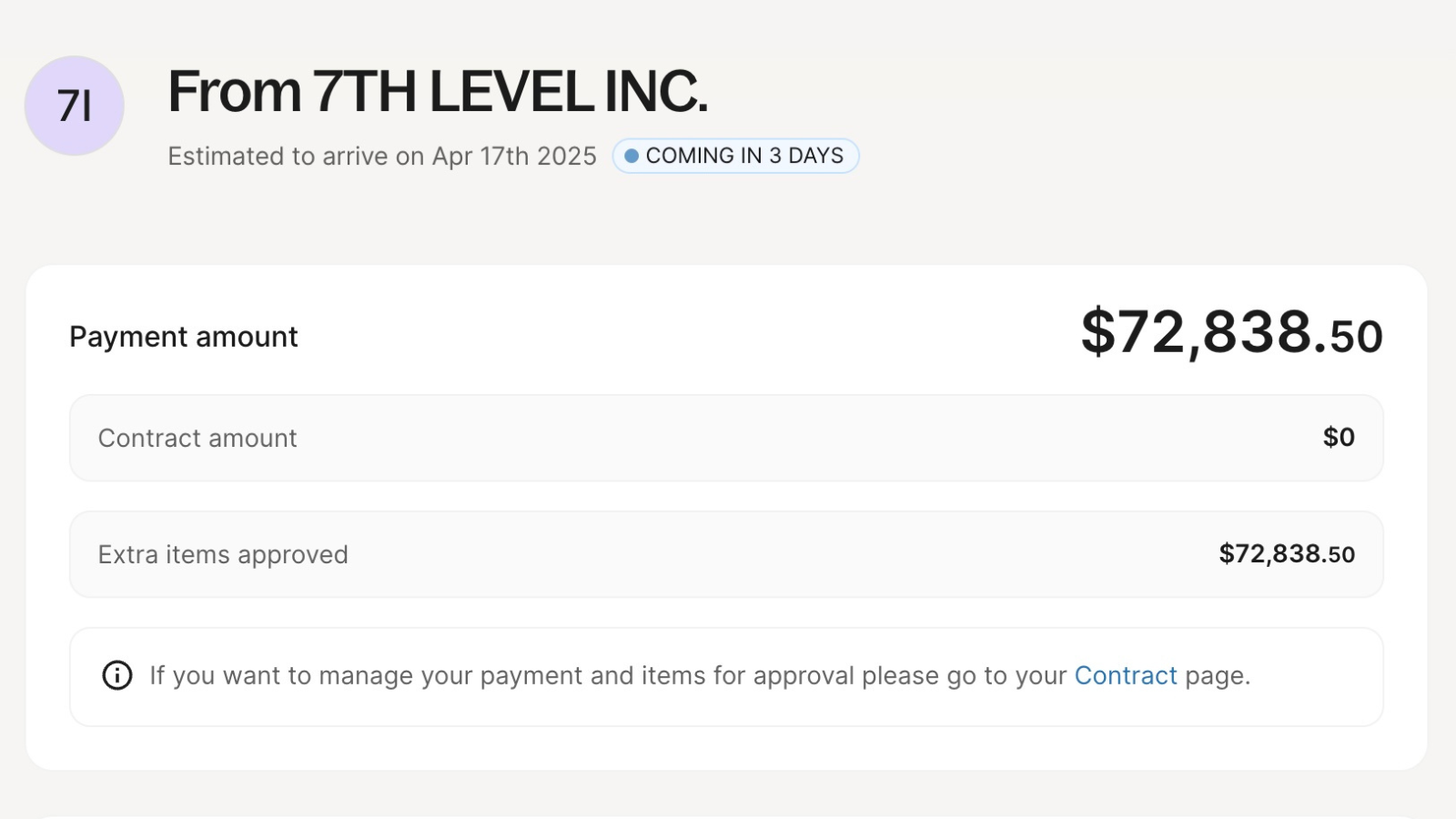
Task: Click the manage your payment notice text
Action: pos(601,675)
